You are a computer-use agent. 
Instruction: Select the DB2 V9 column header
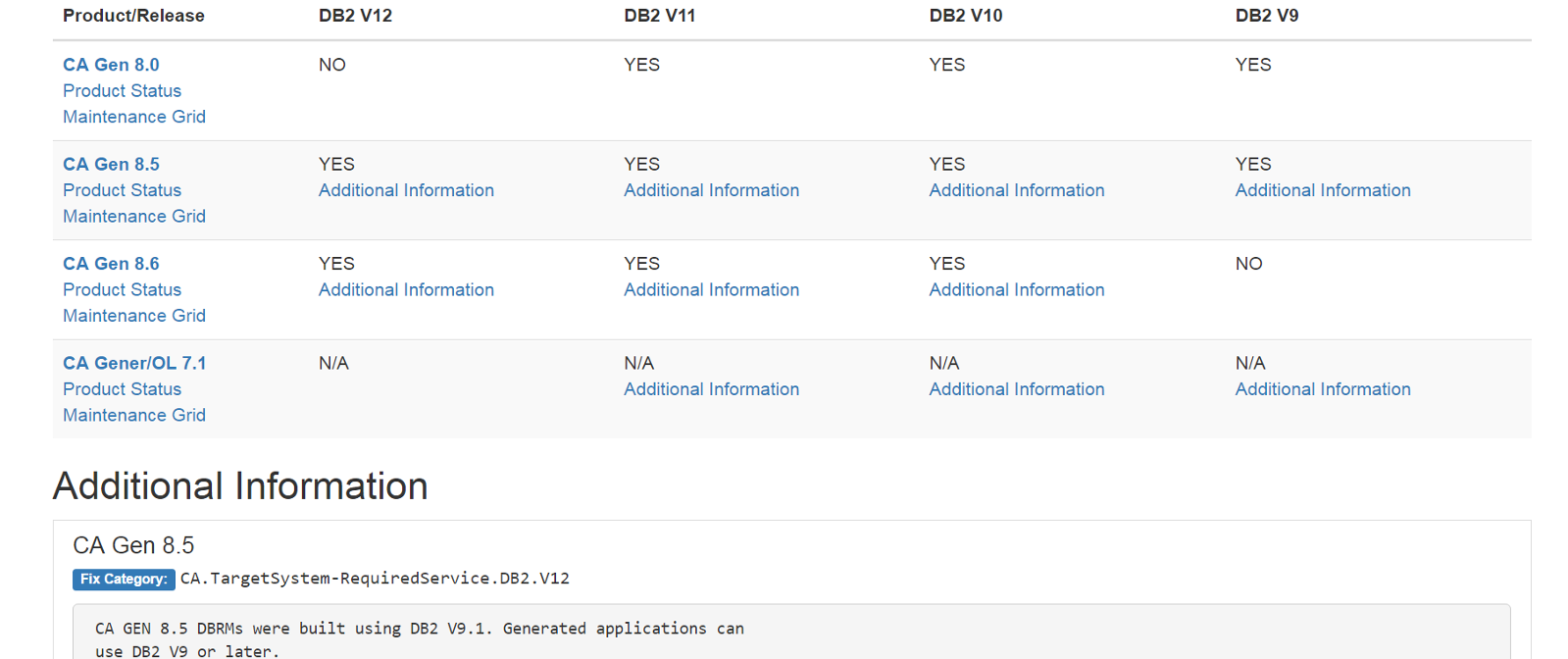click(x=1267, y=16)
